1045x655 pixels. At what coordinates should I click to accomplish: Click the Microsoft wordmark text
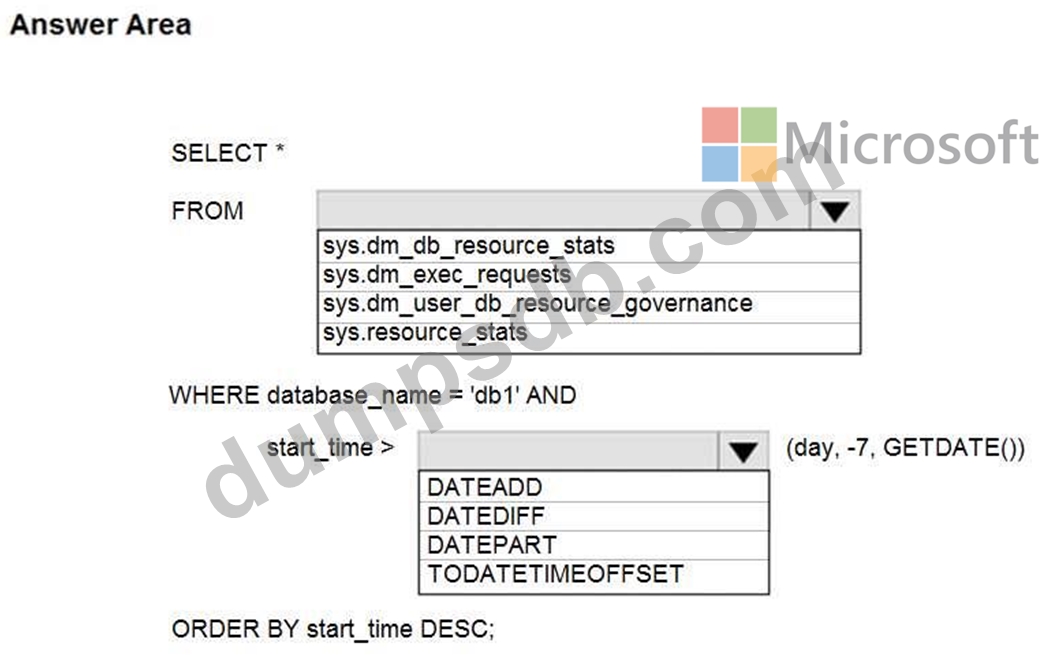[911, 143]
